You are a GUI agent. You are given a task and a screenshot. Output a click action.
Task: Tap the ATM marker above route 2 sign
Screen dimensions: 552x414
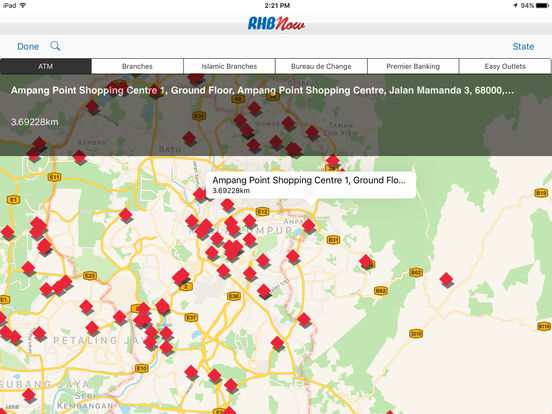pyautogui.click(x=181, y=276)
